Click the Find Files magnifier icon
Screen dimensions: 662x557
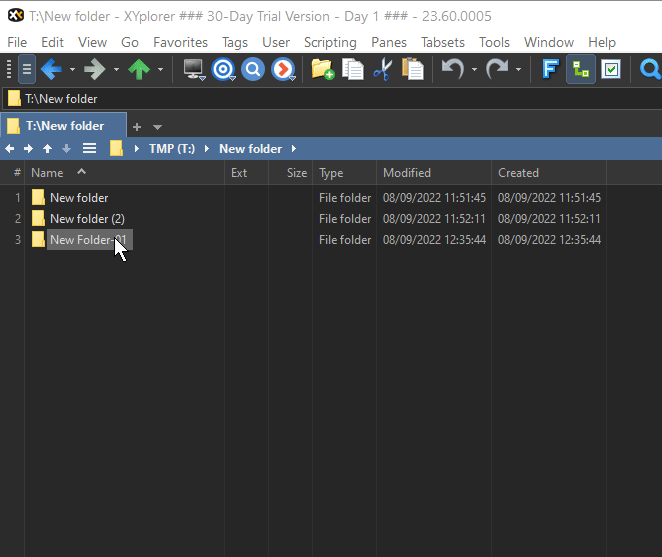pos(253,69)
